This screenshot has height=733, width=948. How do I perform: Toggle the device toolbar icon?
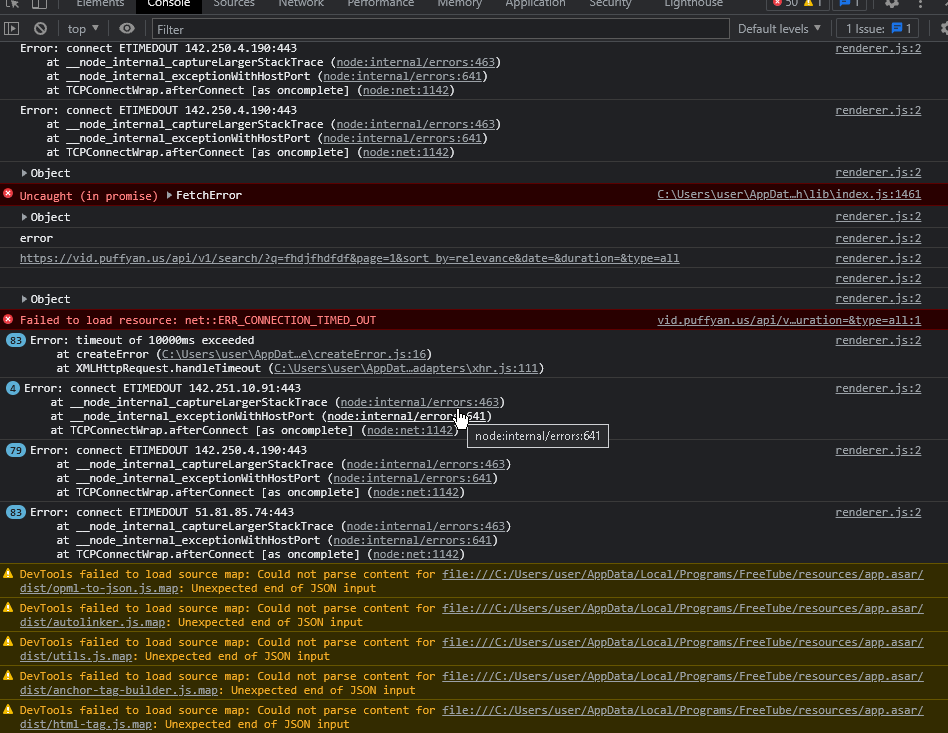[x=39, y=3]
